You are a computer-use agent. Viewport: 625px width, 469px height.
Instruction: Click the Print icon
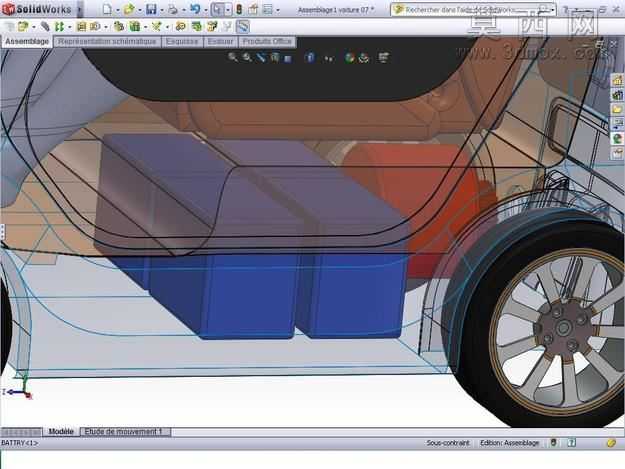(173, 9)
